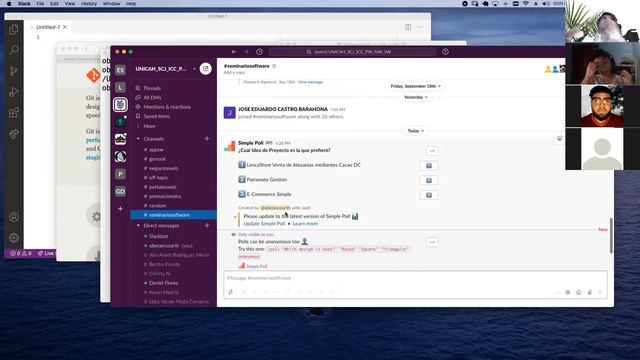Collapse the Direct messages section

(x=138, y=225)
